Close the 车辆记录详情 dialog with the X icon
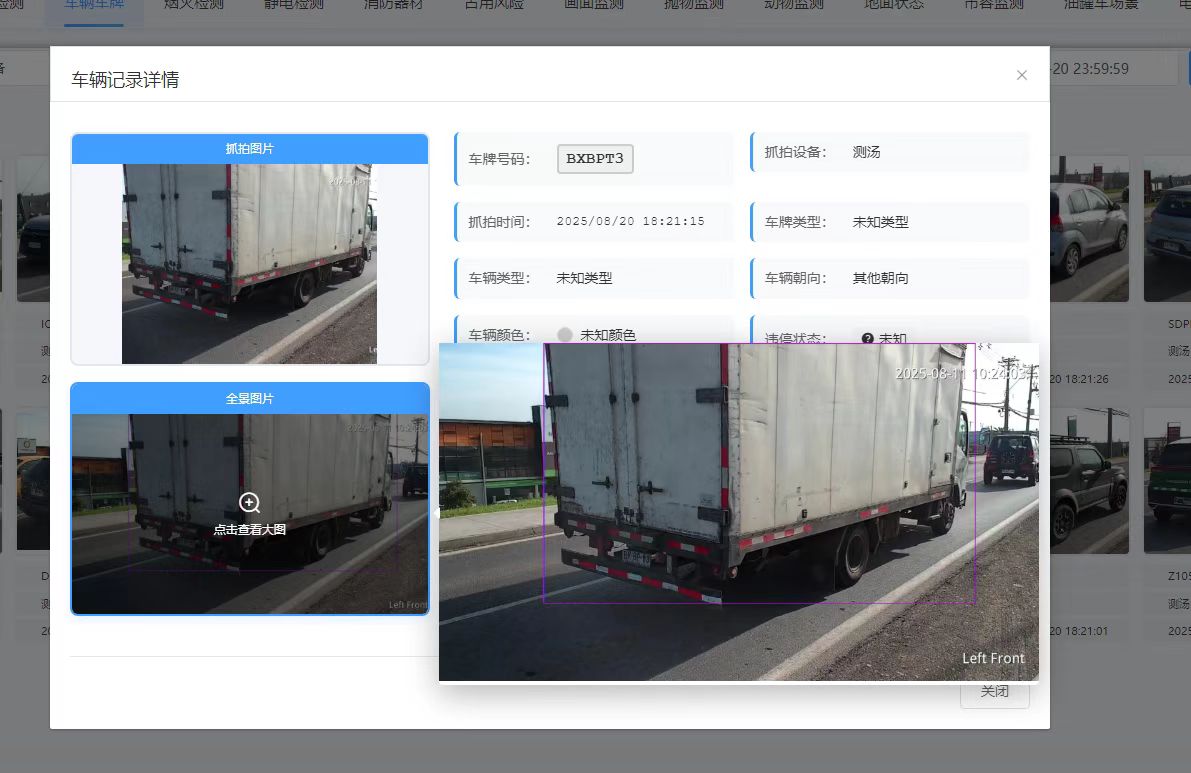Viewport: 1191px width, 773px height. pos(1022,74)
